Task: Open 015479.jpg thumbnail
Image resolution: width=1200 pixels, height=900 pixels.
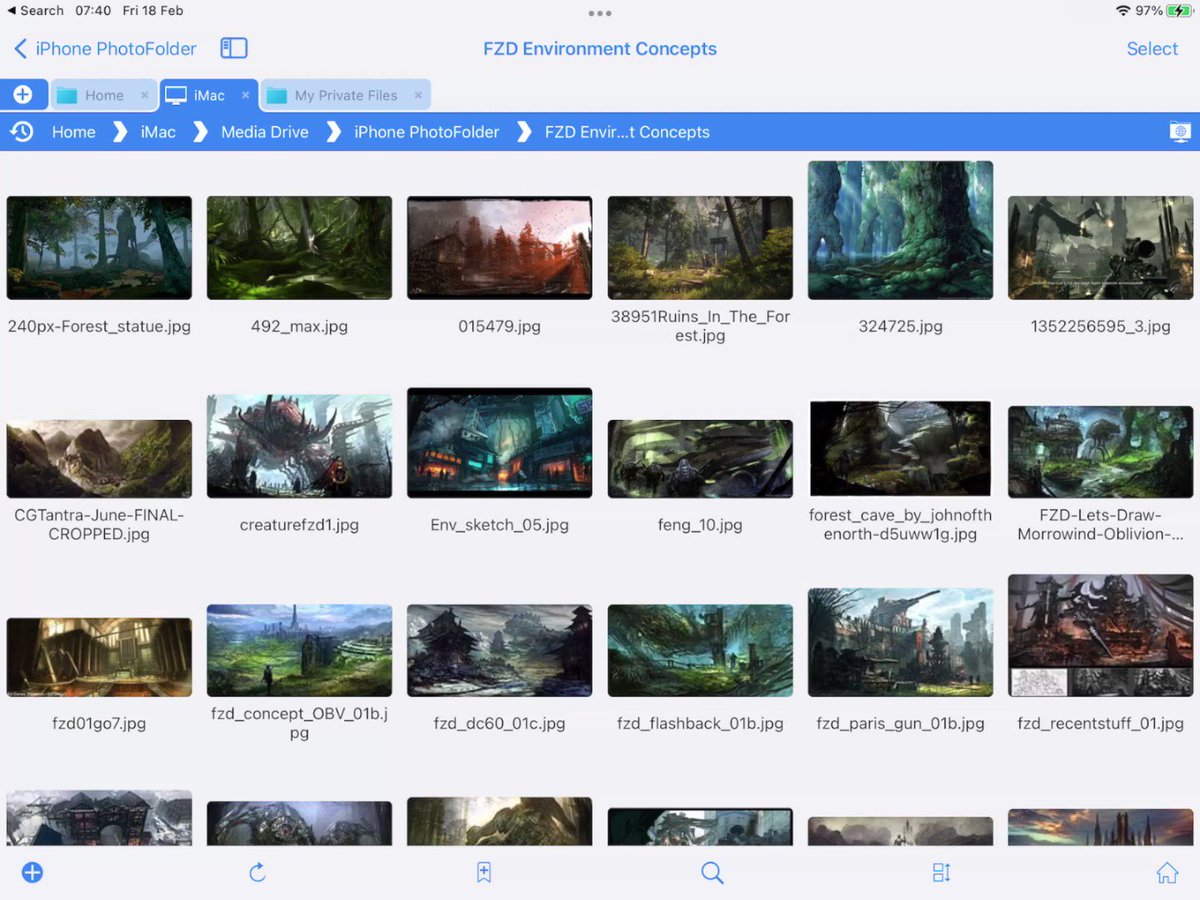Action: [500, 248]
